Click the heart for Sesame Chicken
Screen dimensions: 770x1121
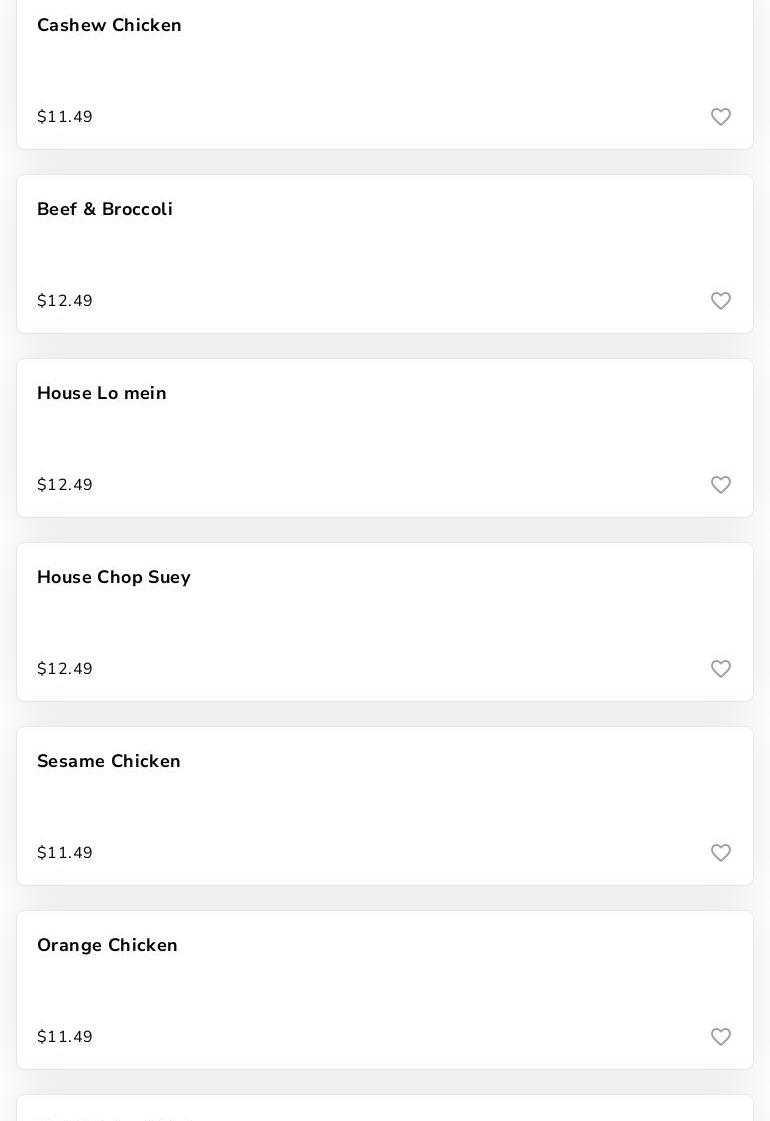(x=721, y=853)
